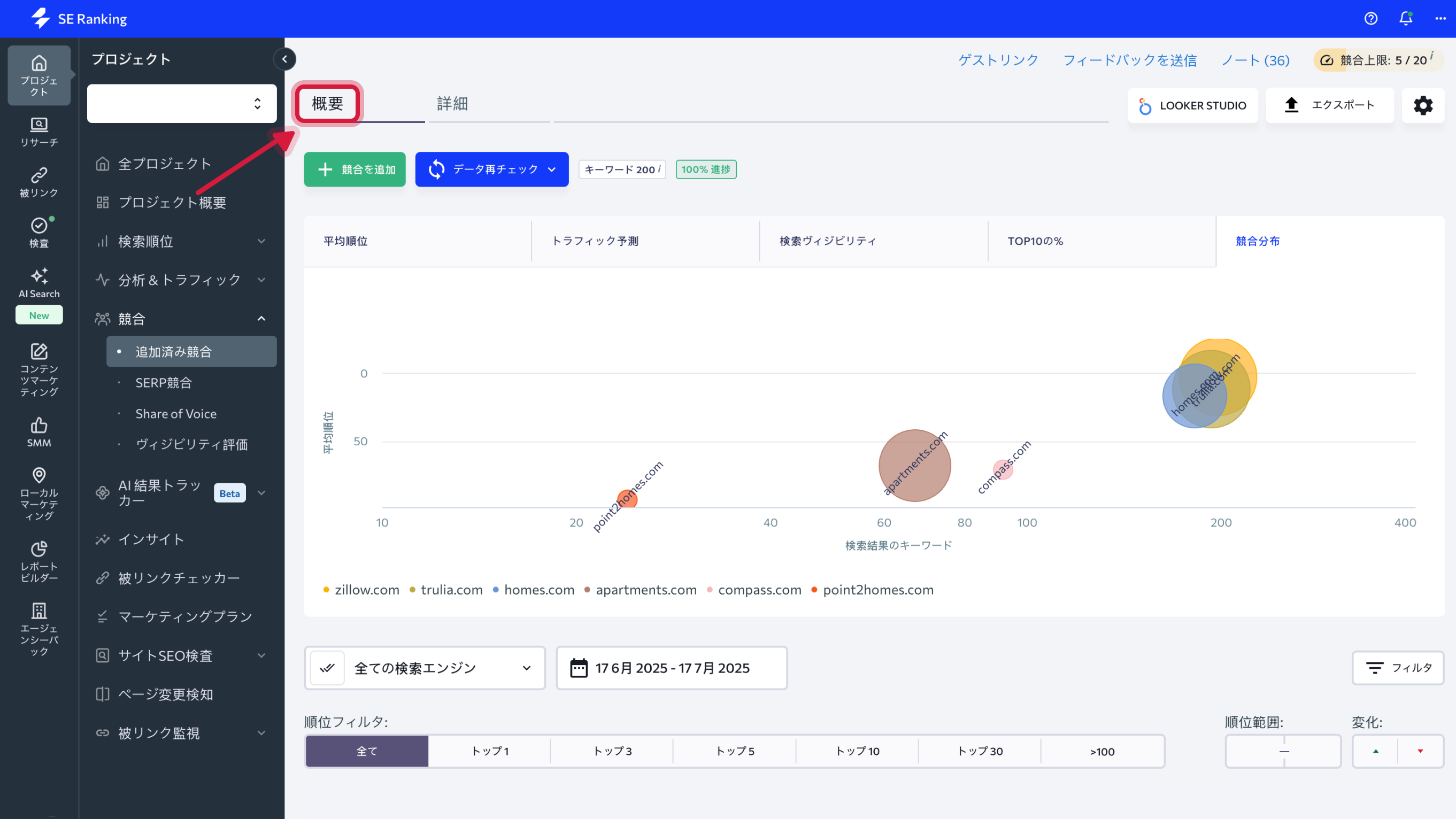Open the ノート (36) link
The height and width of the screenshot is (819, 1456).
(x=1255, y=60)
